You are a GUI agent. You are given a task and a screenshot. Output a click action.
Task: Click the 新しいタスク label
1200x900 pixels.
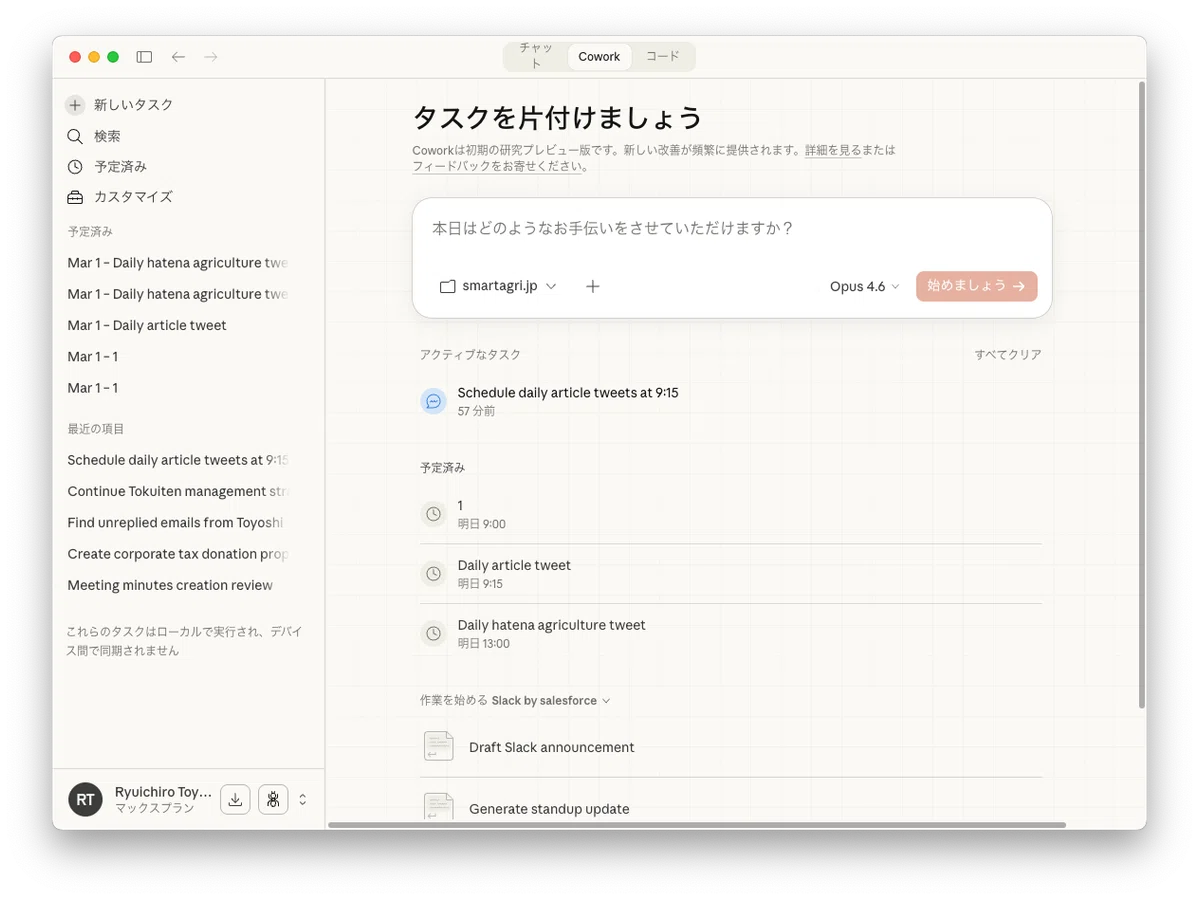[x=134, y=105]
